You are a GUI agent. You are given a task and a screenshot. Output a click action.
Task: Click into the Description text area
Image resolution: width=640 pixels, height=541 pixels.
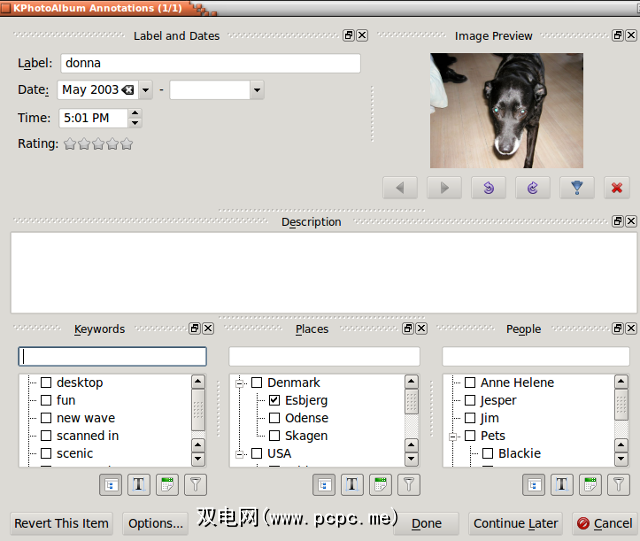pos(323,272)
